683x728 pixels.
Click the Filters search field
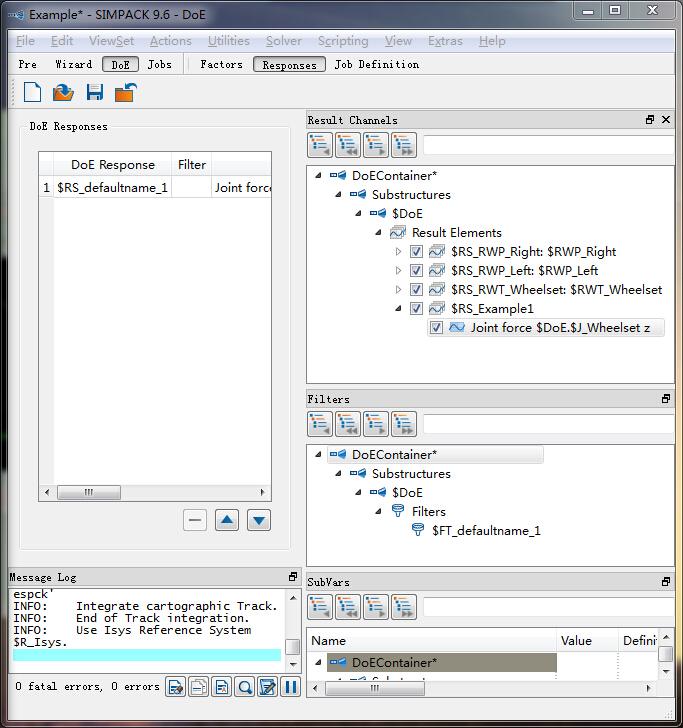click(548, 424)
